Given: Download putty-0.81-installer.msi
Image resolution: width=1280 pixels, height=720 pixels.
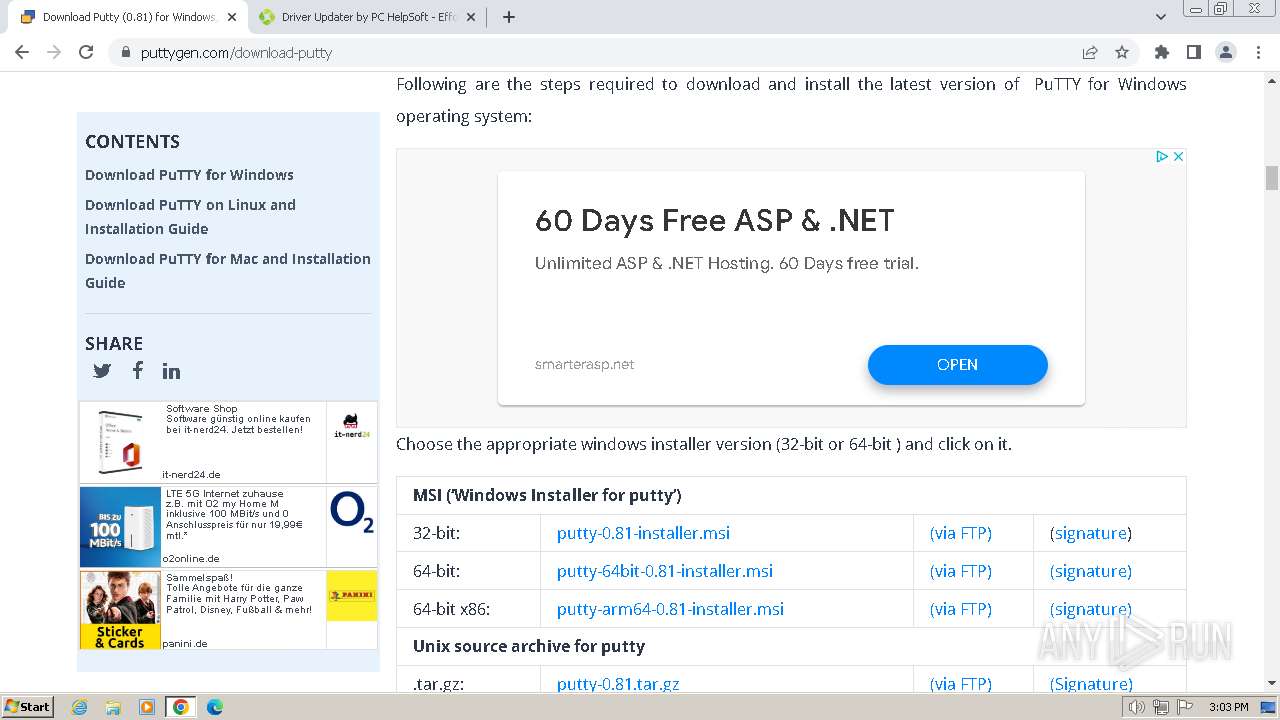Looking at the screenshot, I should (643, 533).
